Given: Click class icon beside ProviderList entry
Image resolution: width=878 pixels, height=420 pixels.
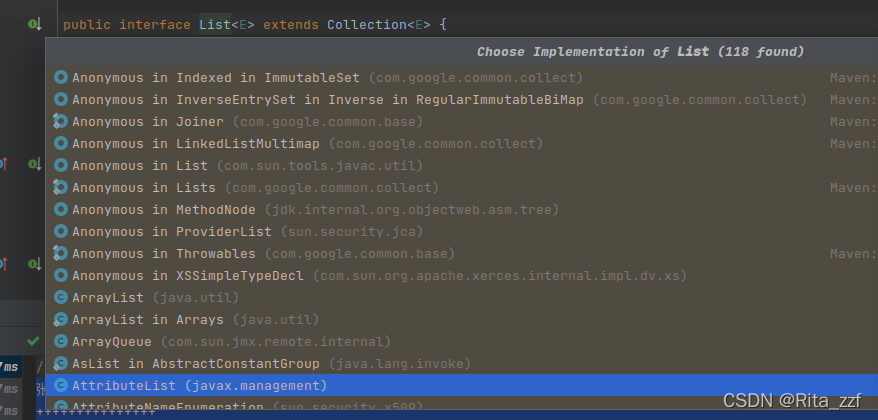Looking at the screenshot, I should (x=60, y=231).
